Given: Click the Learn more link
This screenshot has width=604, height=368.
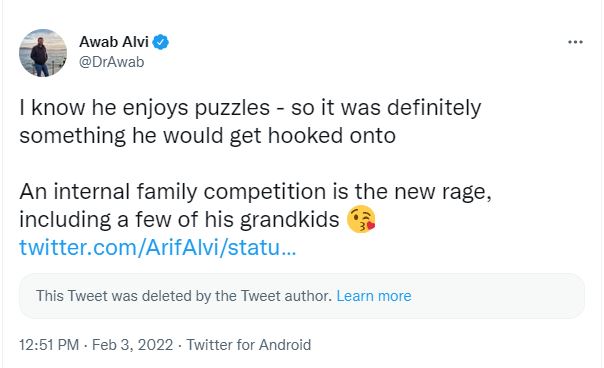Looking at the screenshot, I should [x=374, y=296].
